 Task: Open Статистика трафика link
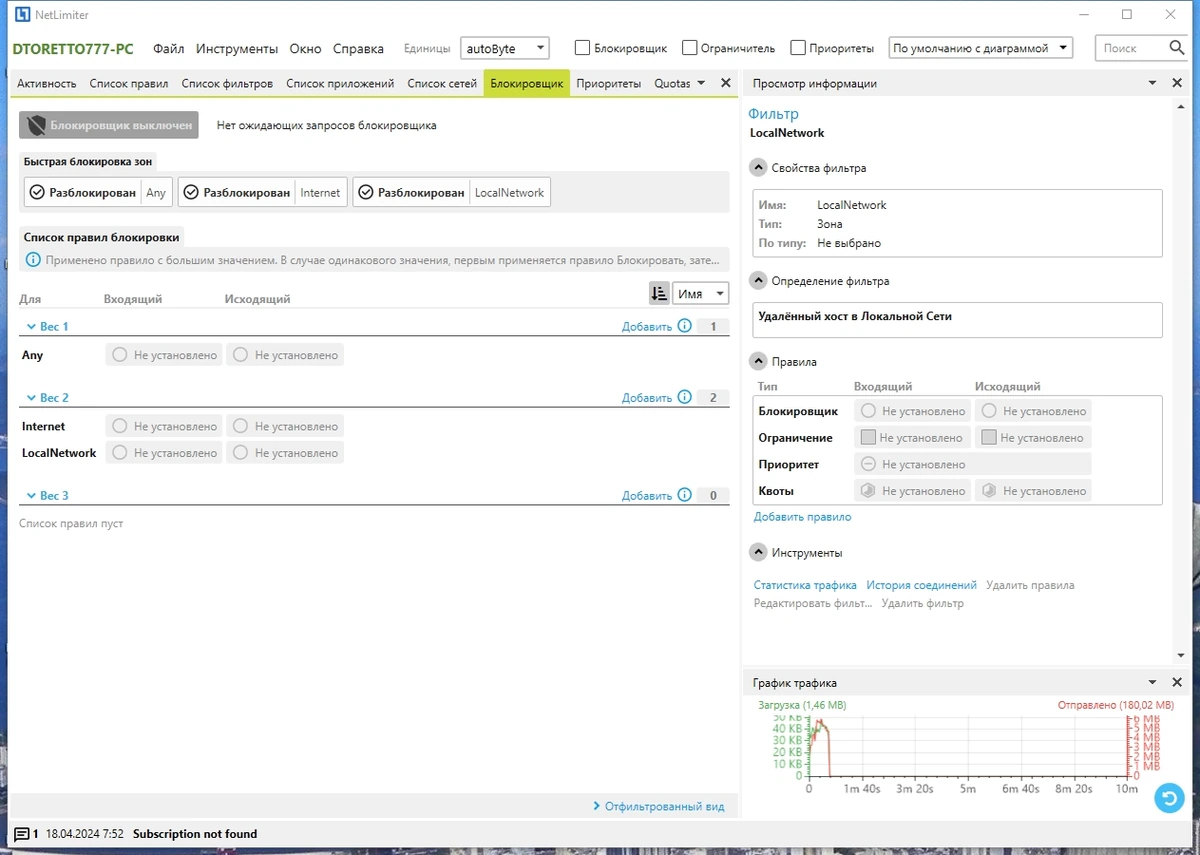[x=805, y=585]
